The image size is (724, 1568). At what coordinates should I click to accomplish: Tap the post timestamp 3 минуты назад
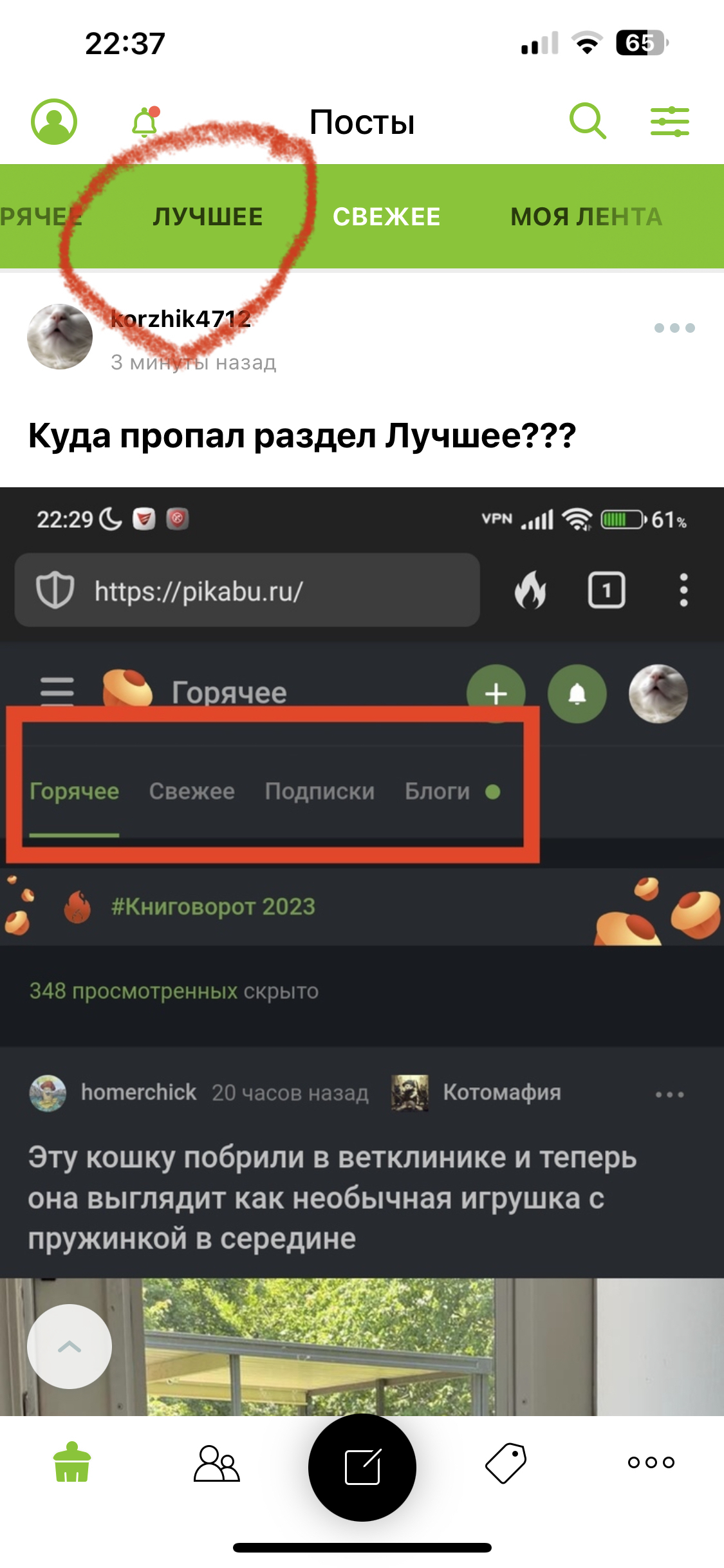click(194, 362)
